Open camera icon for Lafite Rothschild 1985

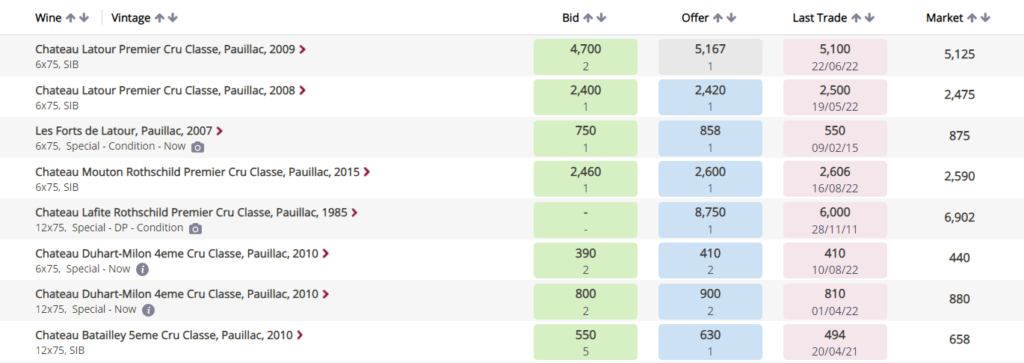click(x=195, y=229)
